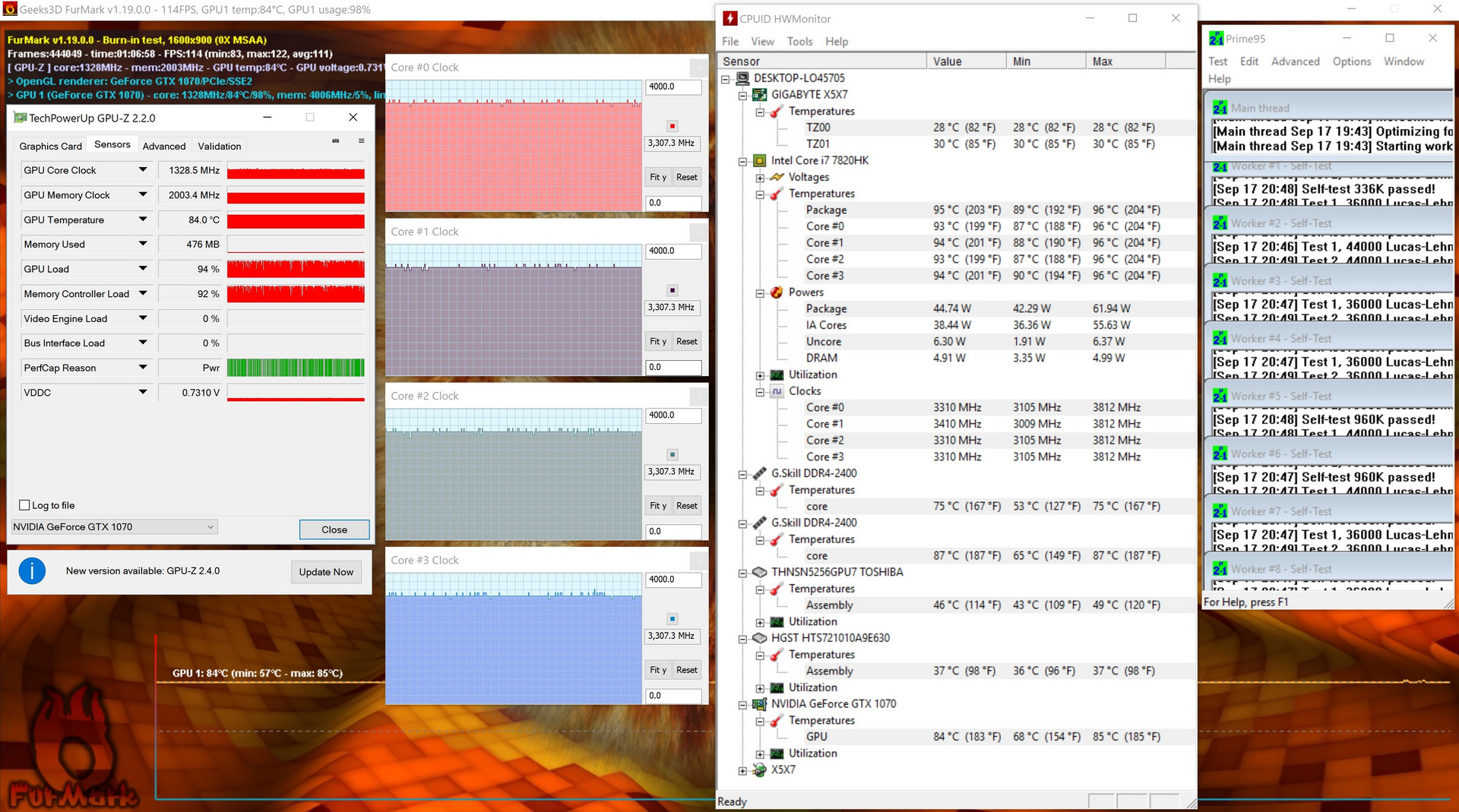
Task: Click the dark purple swatch in Core #1 Clock
Action: pyautogui.click(x=673, y=290)
